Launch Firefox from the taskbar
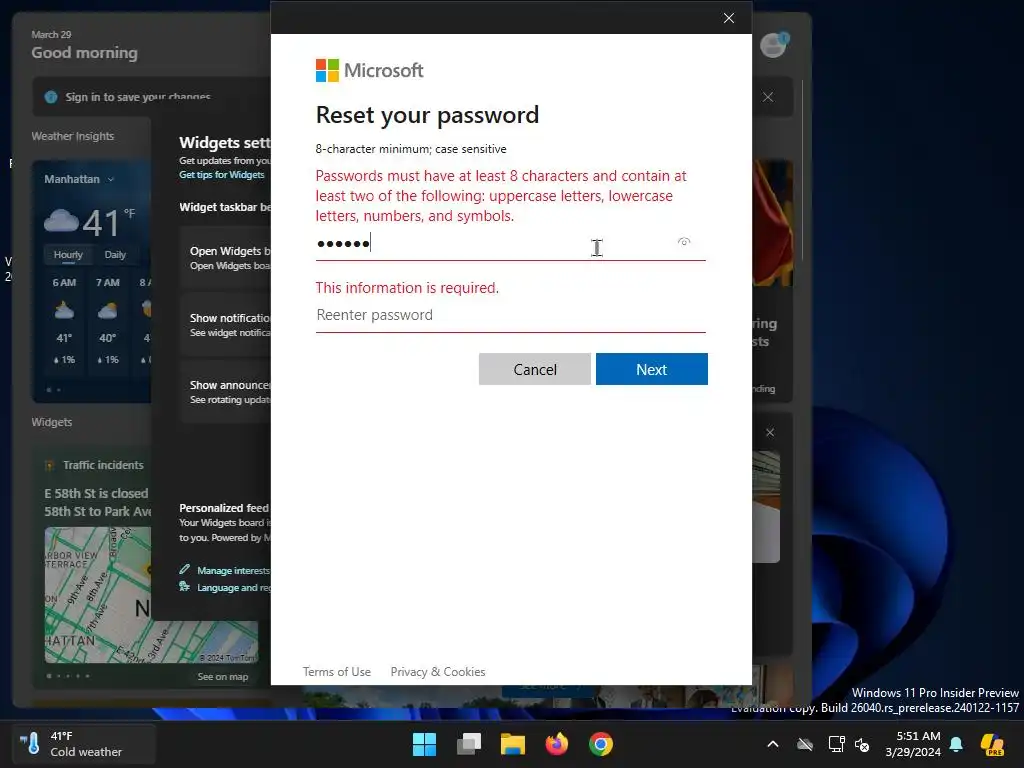Viewport: 1024px width, 768px height. (x=557, y=744)
